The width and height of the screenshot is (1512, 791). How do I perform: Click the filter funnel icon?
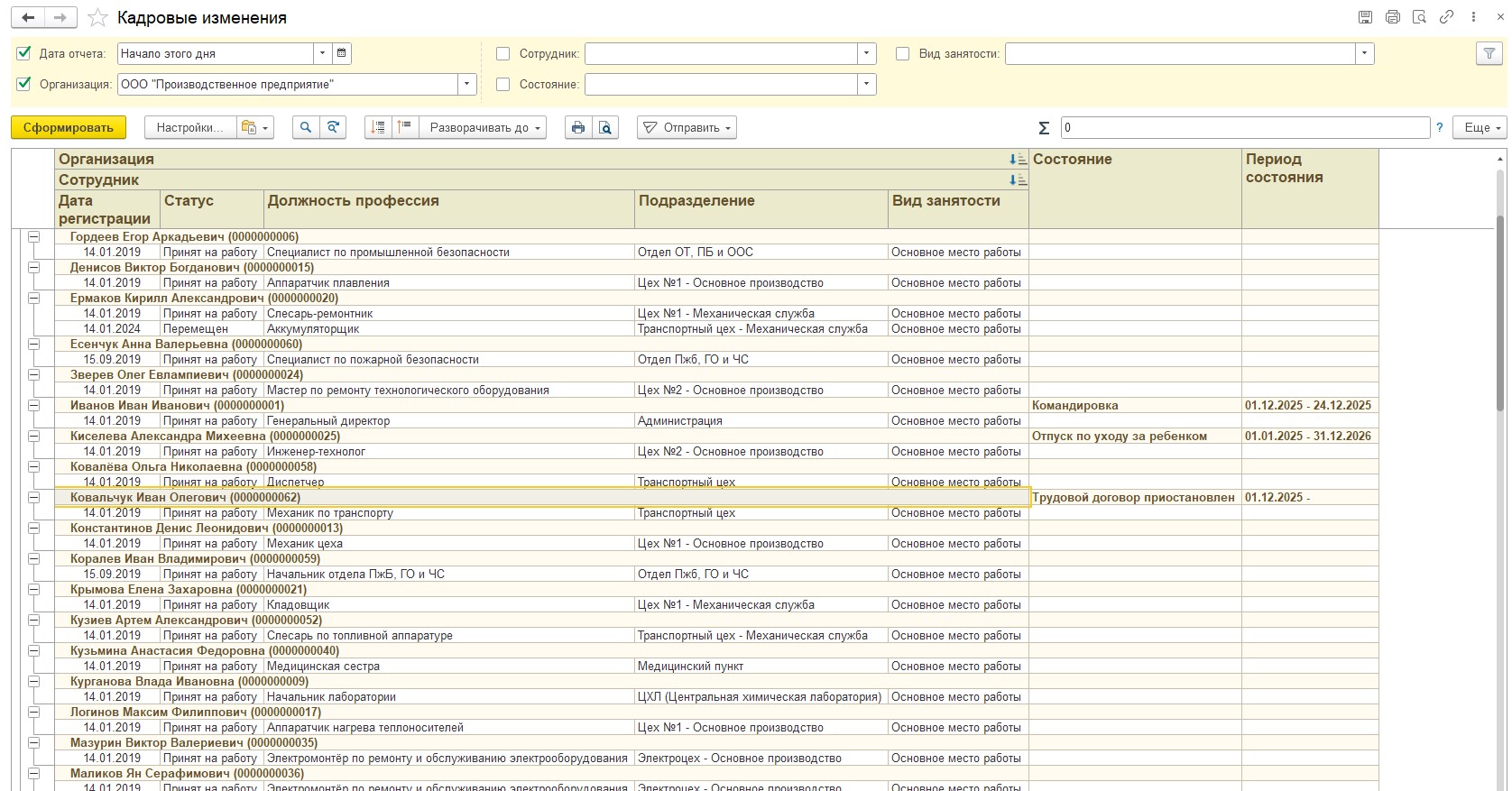click(x=1489, y=54)
